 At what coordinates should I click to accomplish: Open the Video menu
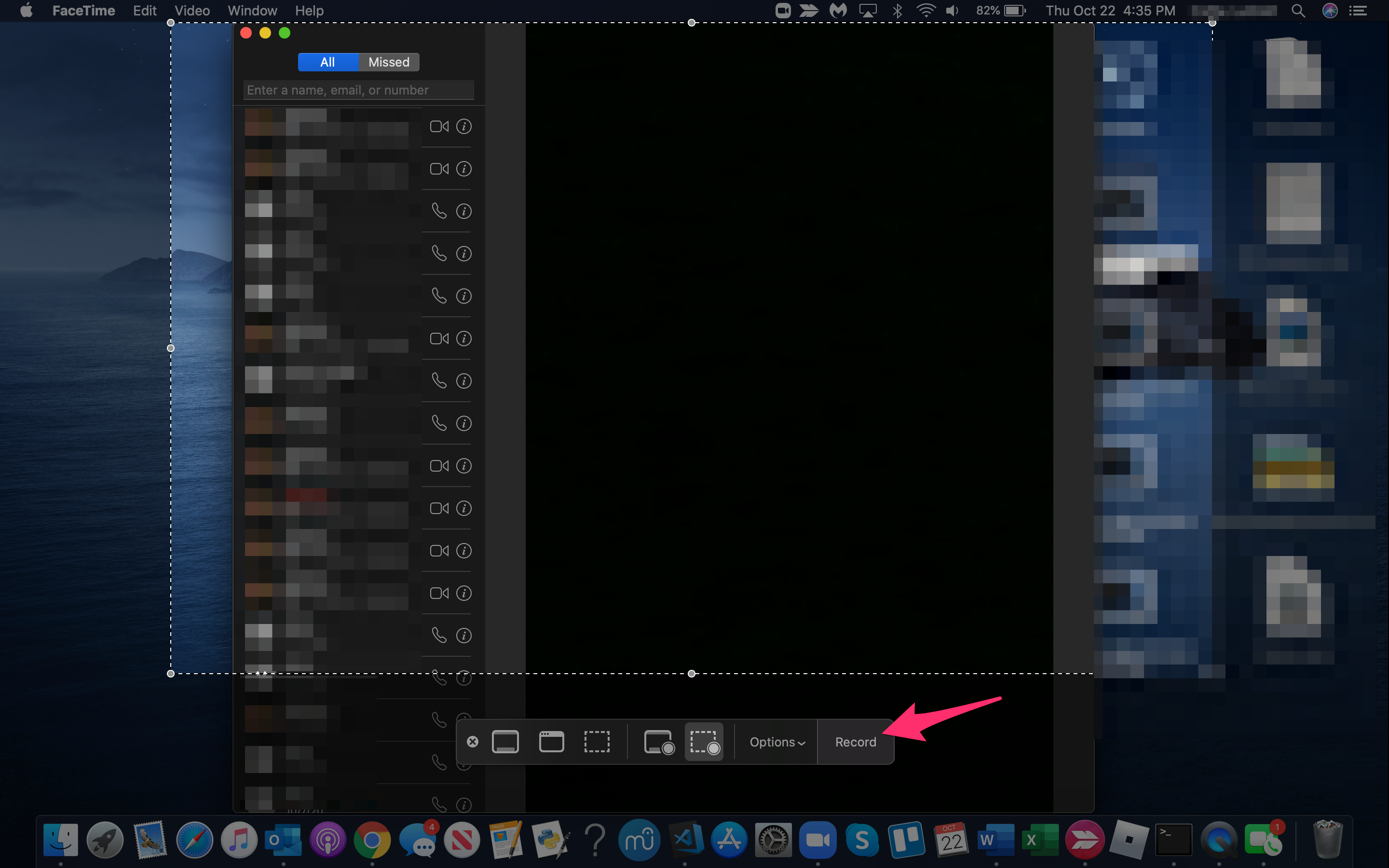tap(191, 11)
